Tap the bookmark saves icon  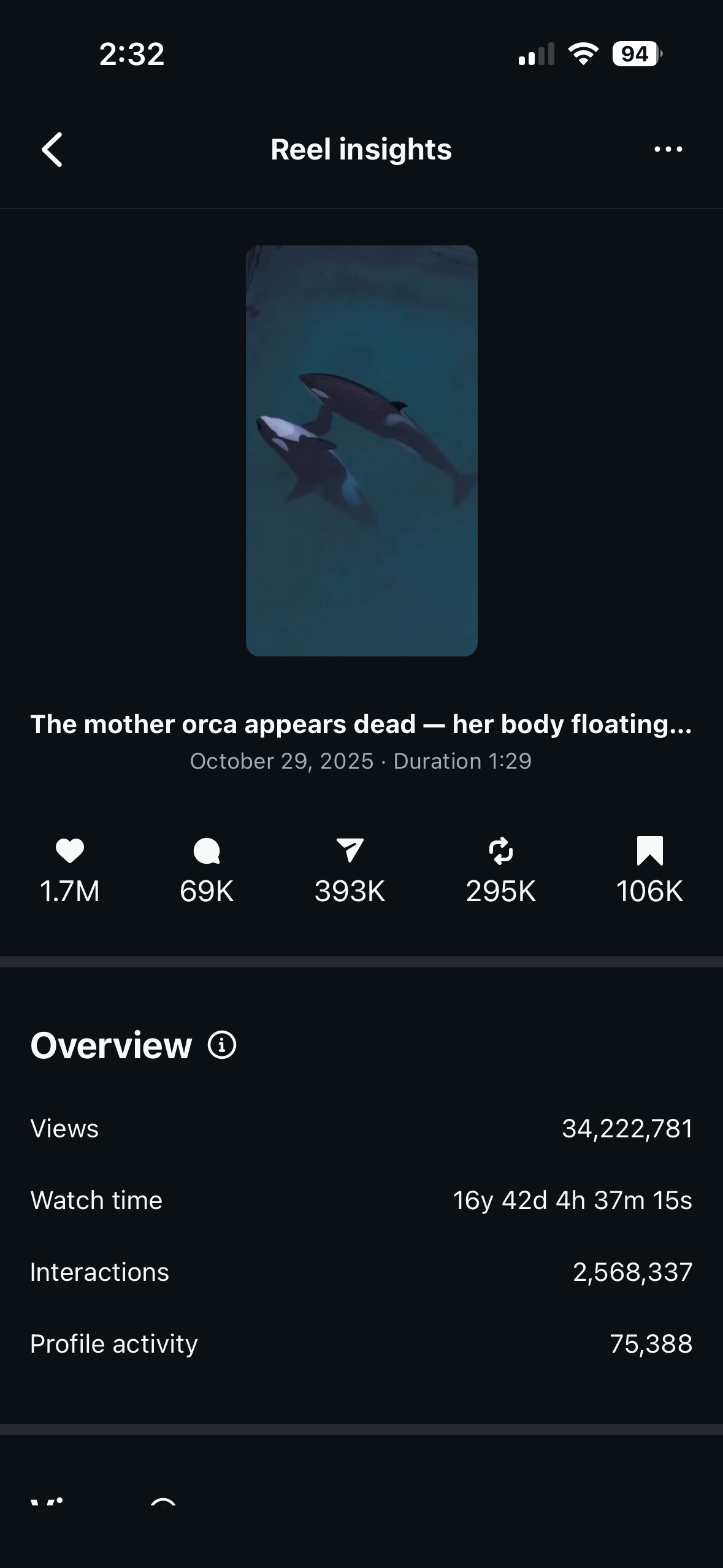click(649, 851)
